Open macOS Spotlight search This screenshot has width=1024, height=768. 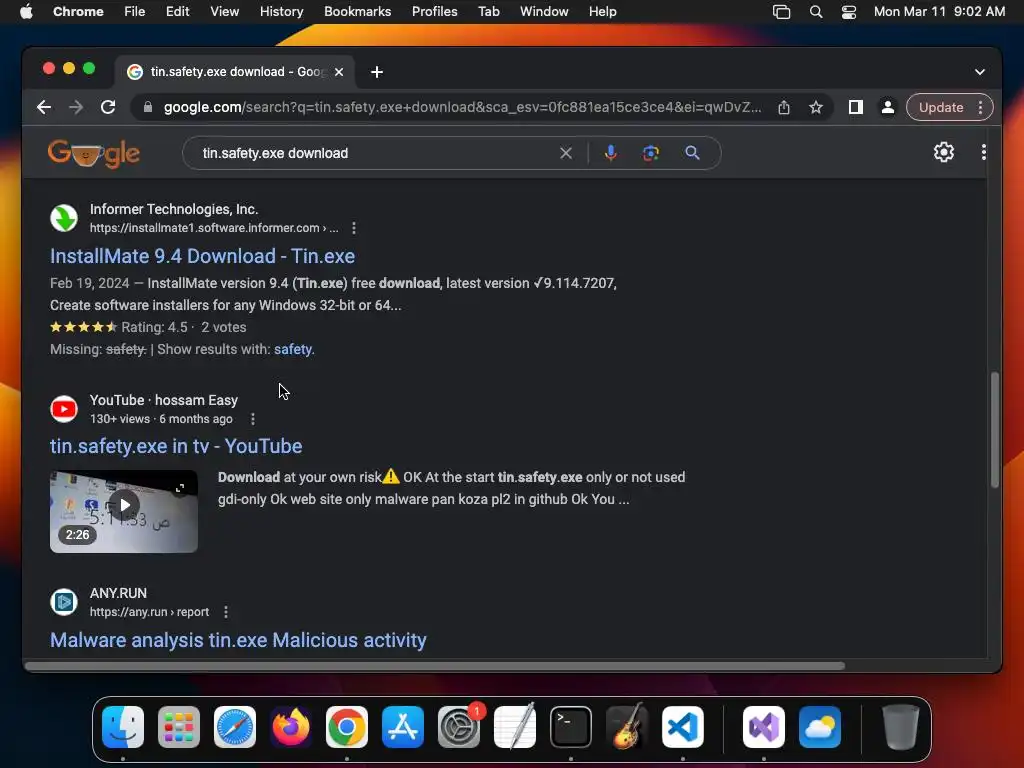pyautogui.click(x=816, y=12)
